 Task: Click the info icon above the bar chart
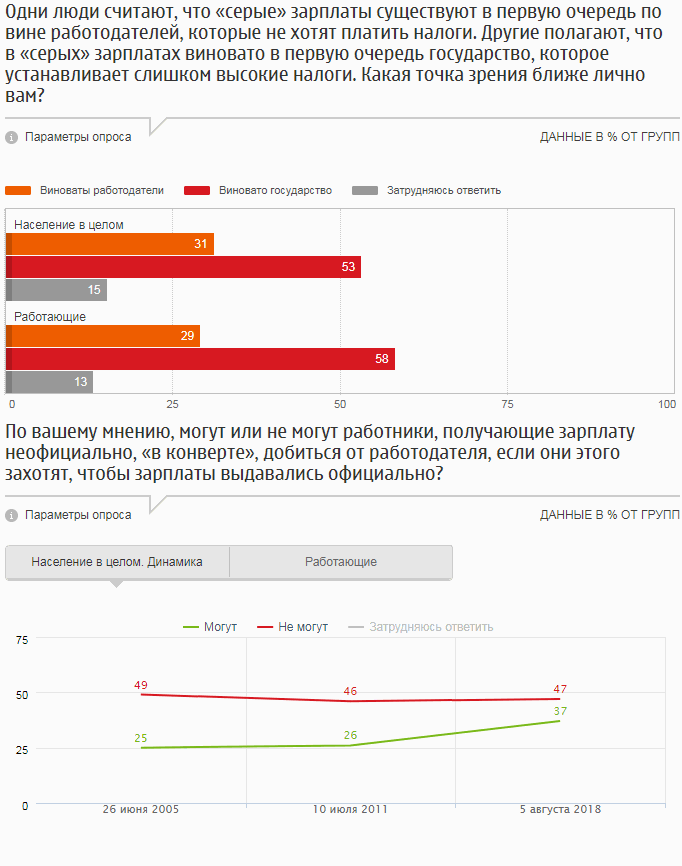pos(11,137)
